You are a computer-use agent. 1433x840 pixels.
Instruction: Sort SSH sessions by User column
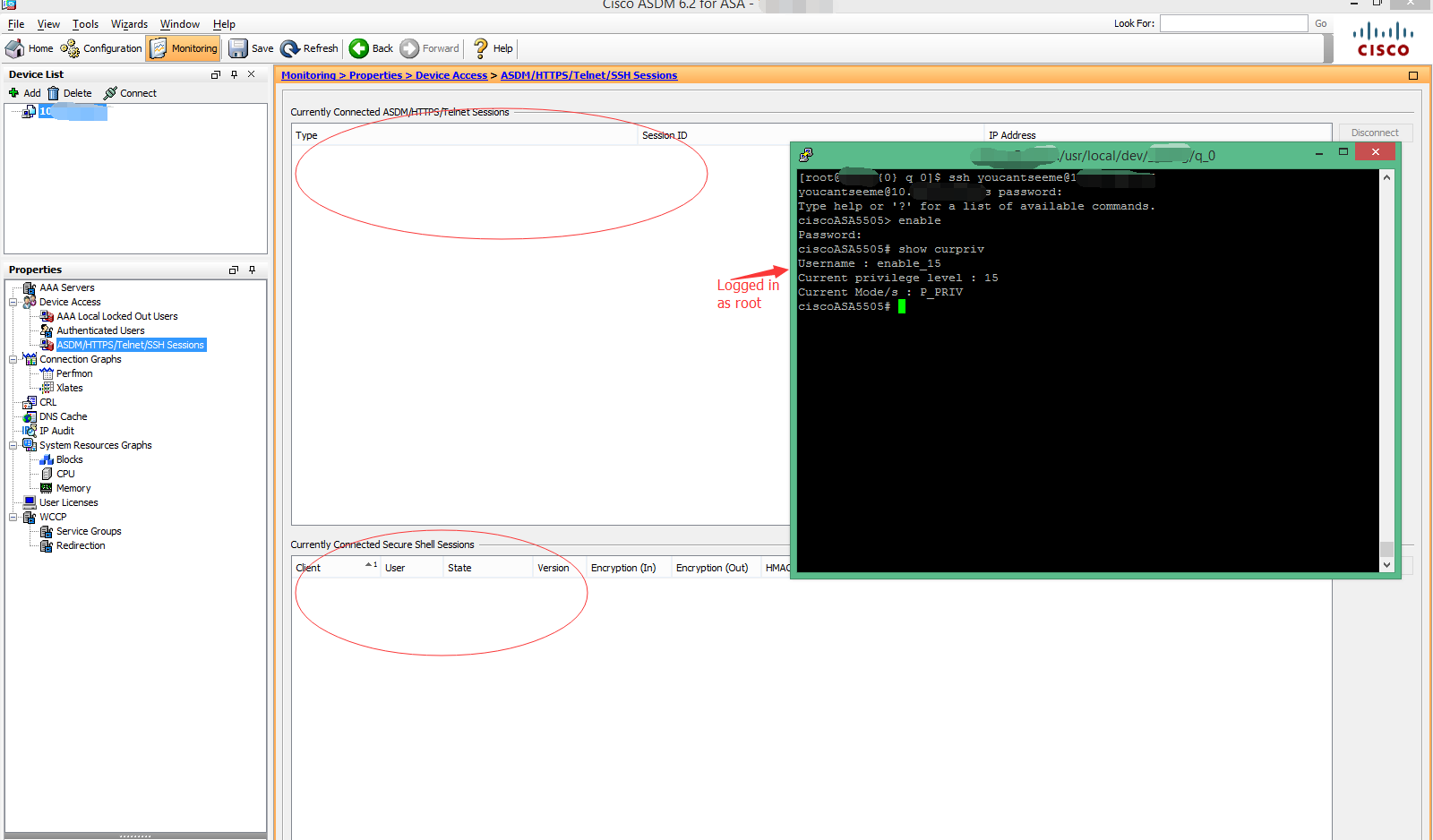tap(412, 568)
